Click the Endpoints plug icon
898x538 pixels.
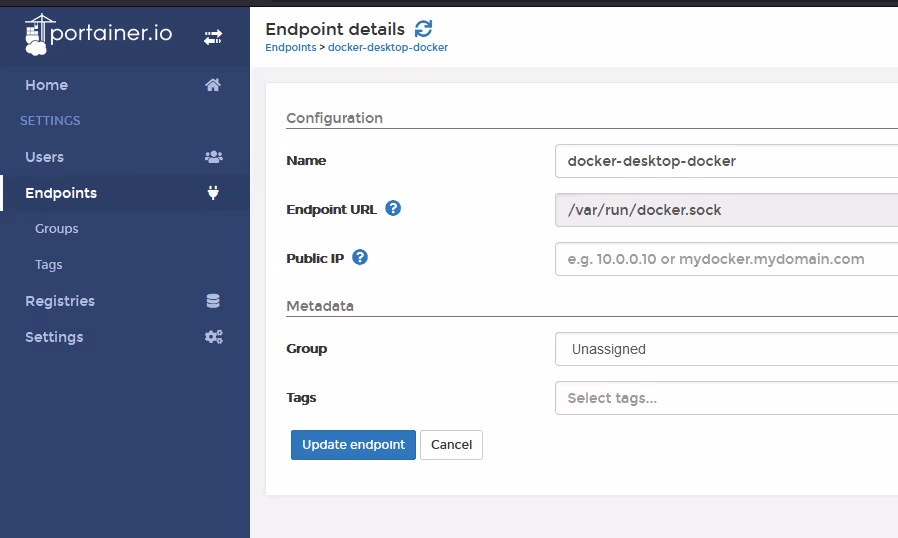click(x=213, y=193)
